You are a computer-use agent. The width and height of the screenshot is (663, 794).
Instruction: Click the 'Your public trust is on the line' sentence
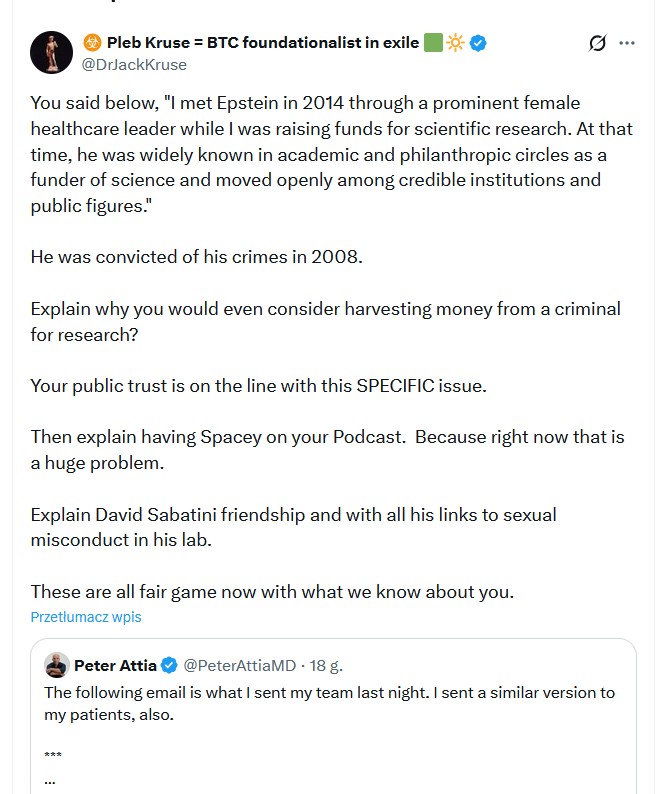(258, 385)
